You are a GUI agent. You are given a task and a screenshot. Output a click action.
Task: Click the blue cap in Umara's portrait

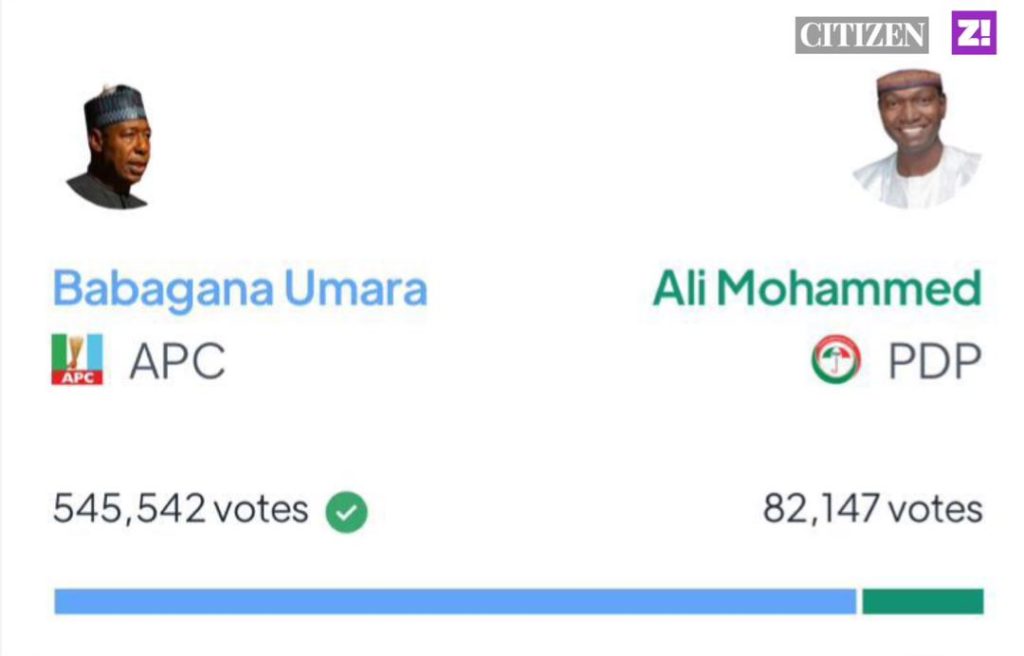coord(115,105)
